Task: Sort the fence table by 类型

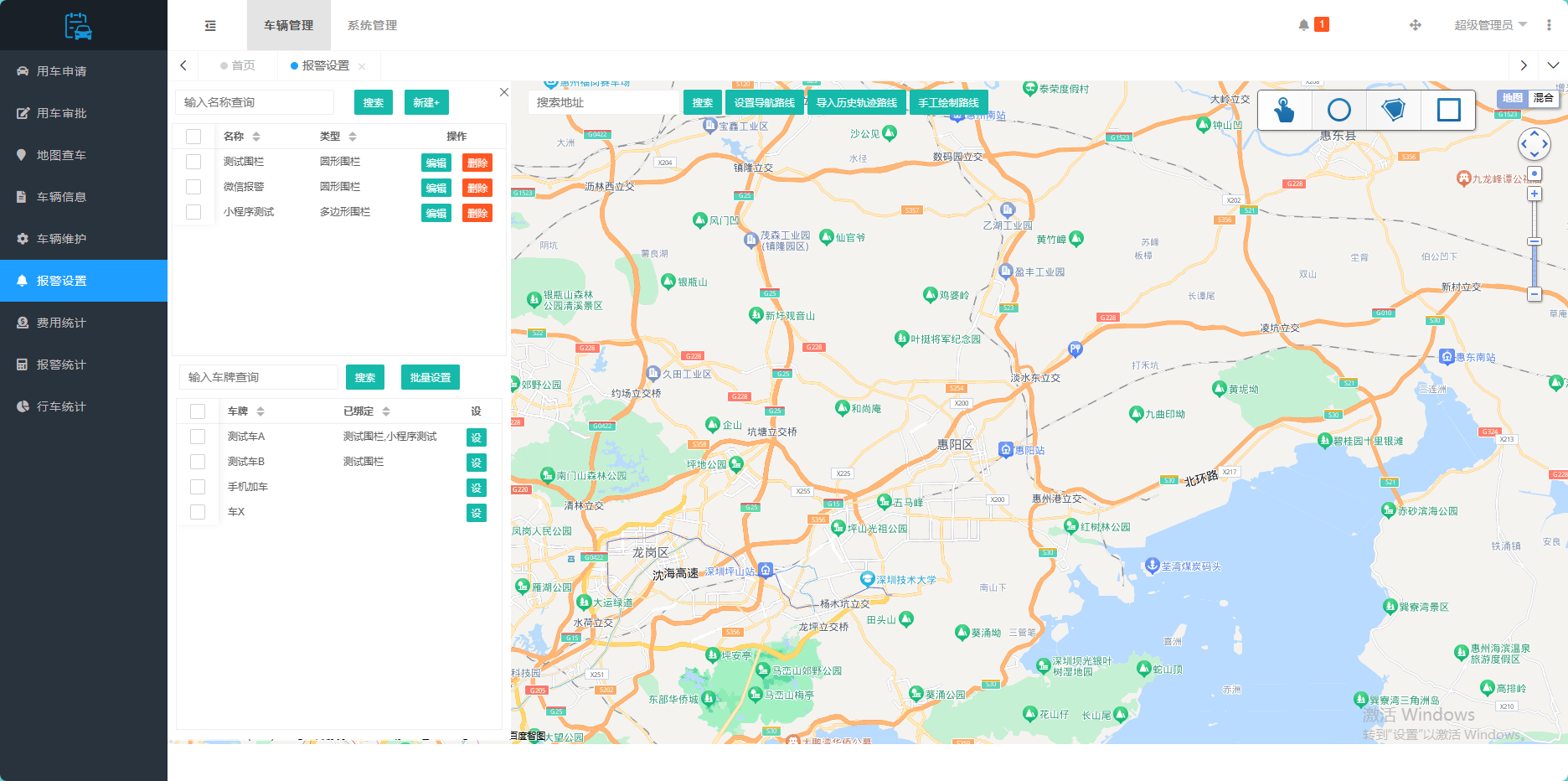Action: (353, 137)
